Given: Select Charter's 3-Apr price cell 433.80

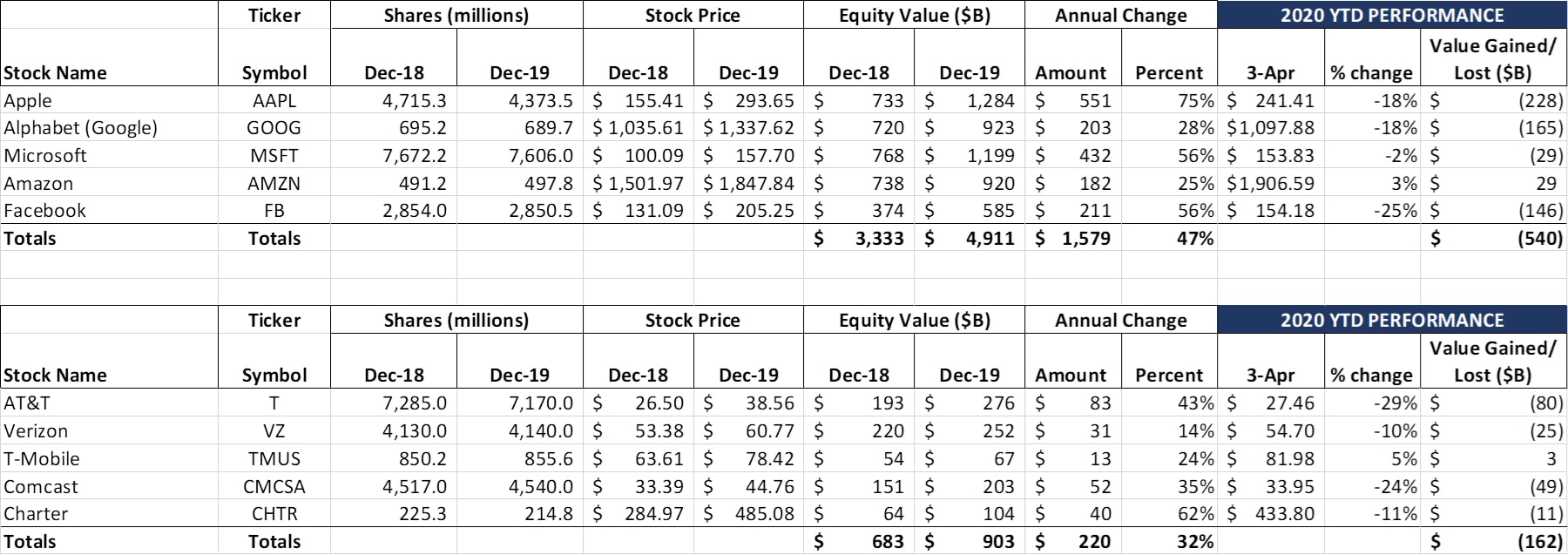Looking at the screenshot, I should (x=1284, y=514).
